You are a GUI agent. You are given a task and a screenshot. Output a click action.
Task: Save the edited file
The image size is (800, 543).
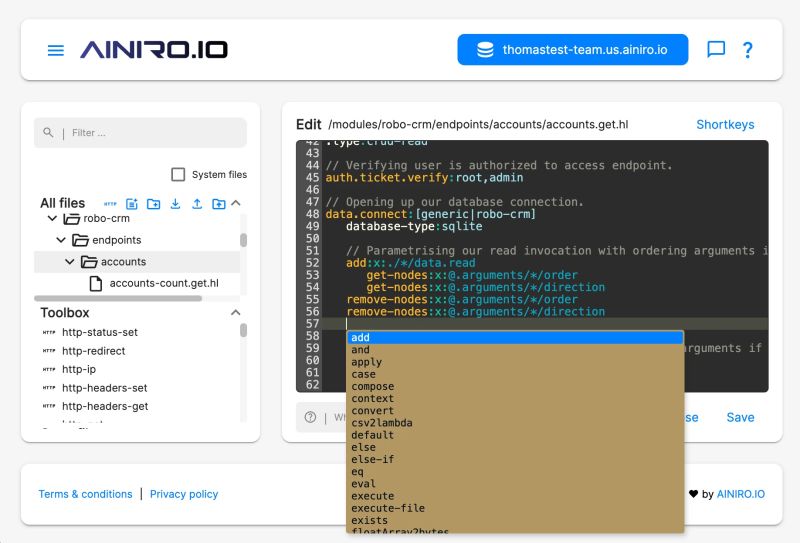coord(740,417)
